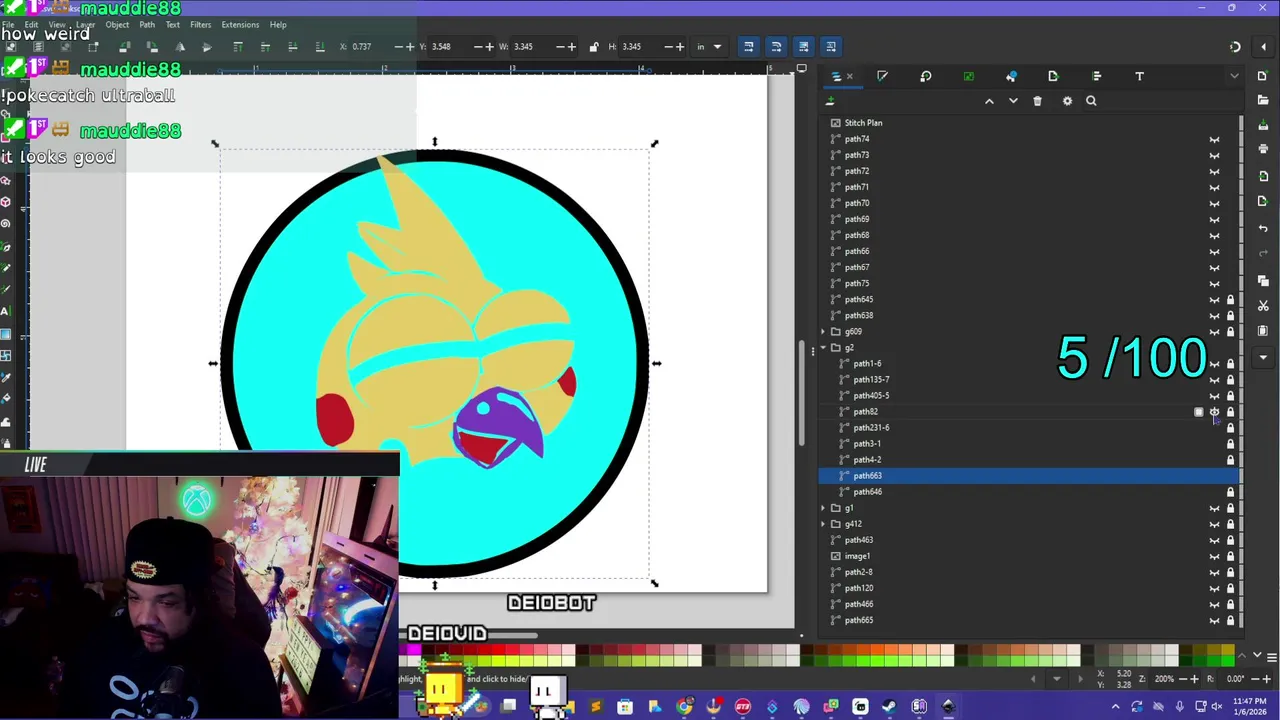
Task: Move selected object down in layers list
Action: point(1013,101)
